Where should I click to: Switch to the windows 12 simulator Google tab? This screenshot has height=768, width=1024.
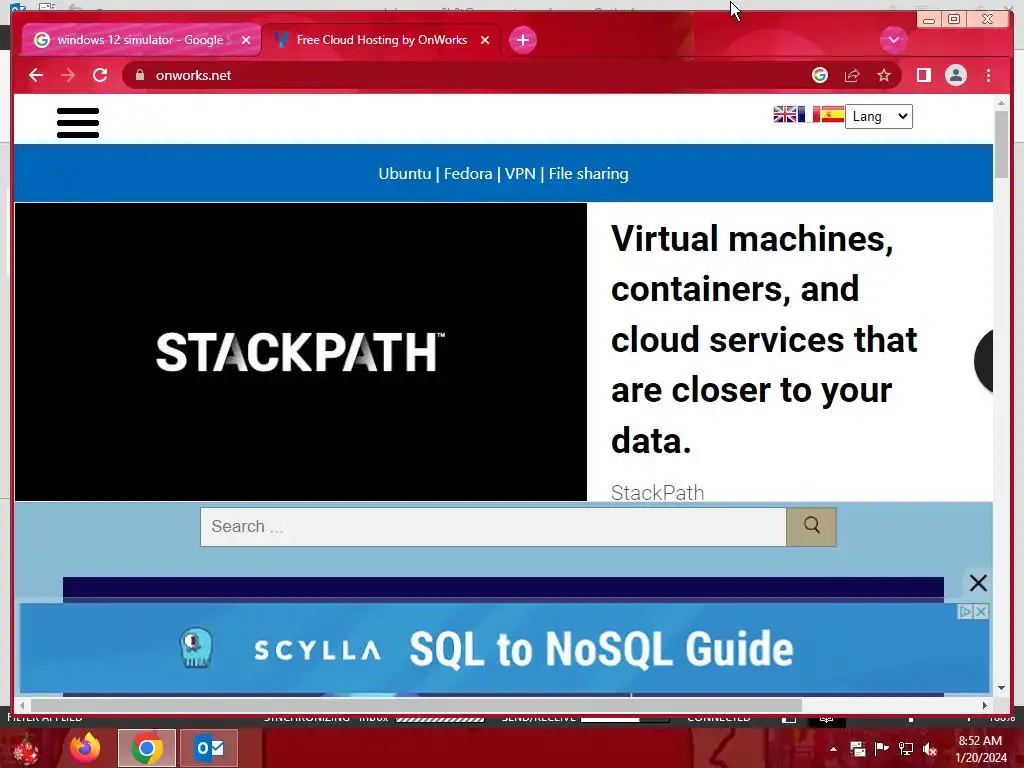click(x=140, y=40)
